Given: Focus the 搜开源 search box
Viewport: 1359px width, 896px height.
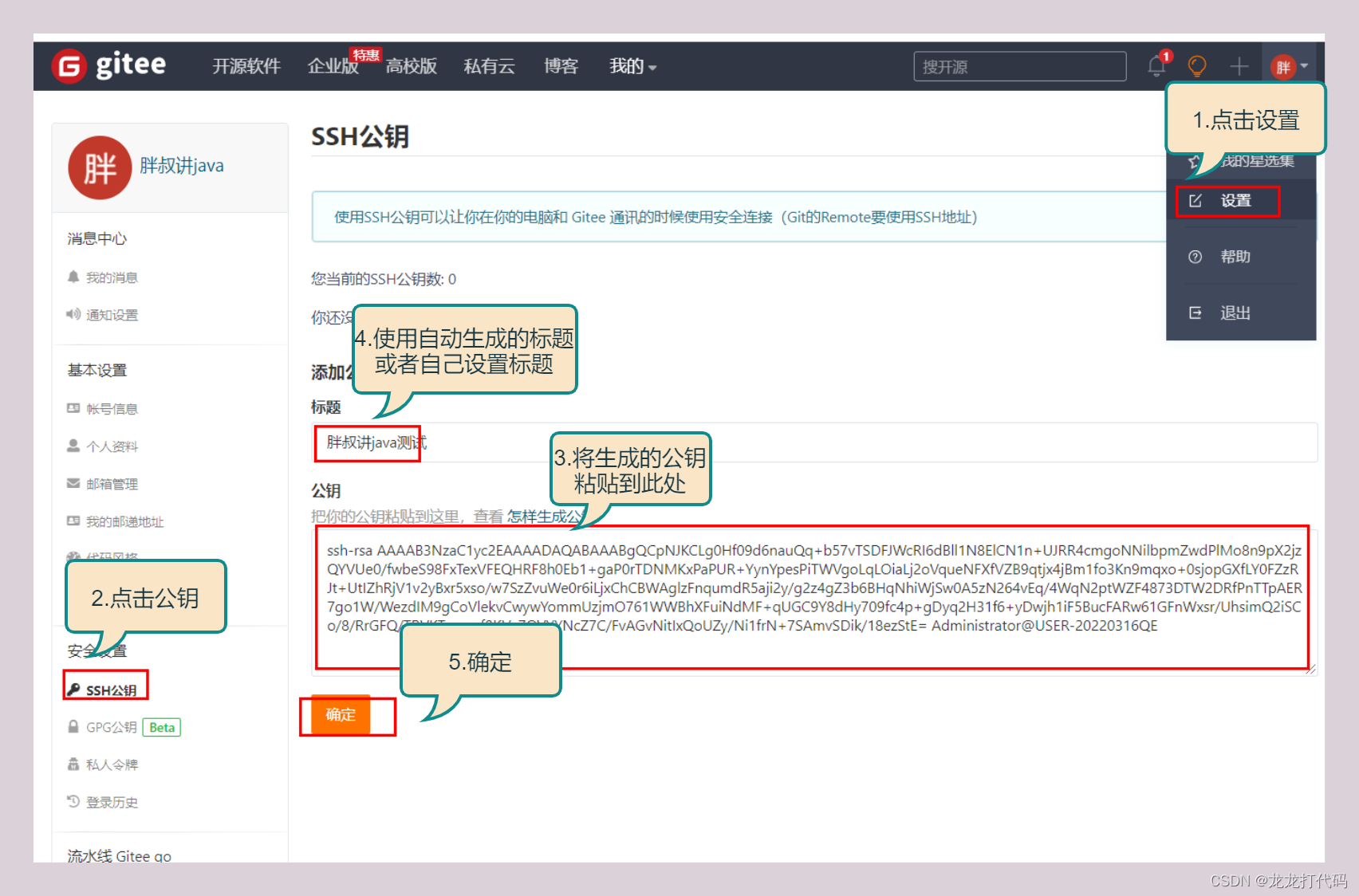Looking at the screenshot, I should pos(1020,66).
